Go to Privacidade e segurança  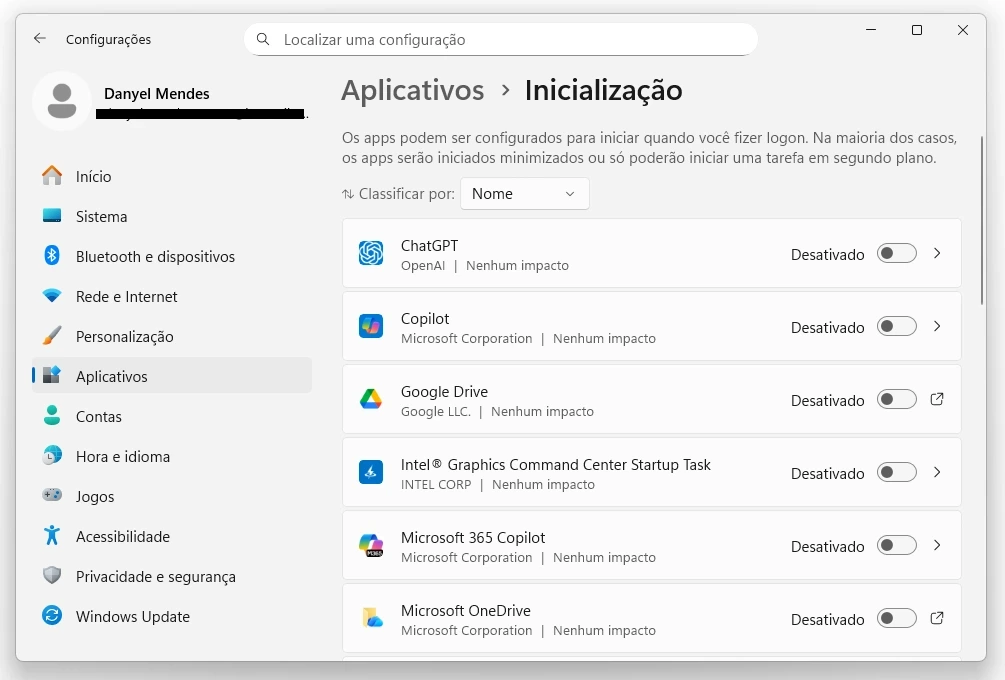click(172, 577)
